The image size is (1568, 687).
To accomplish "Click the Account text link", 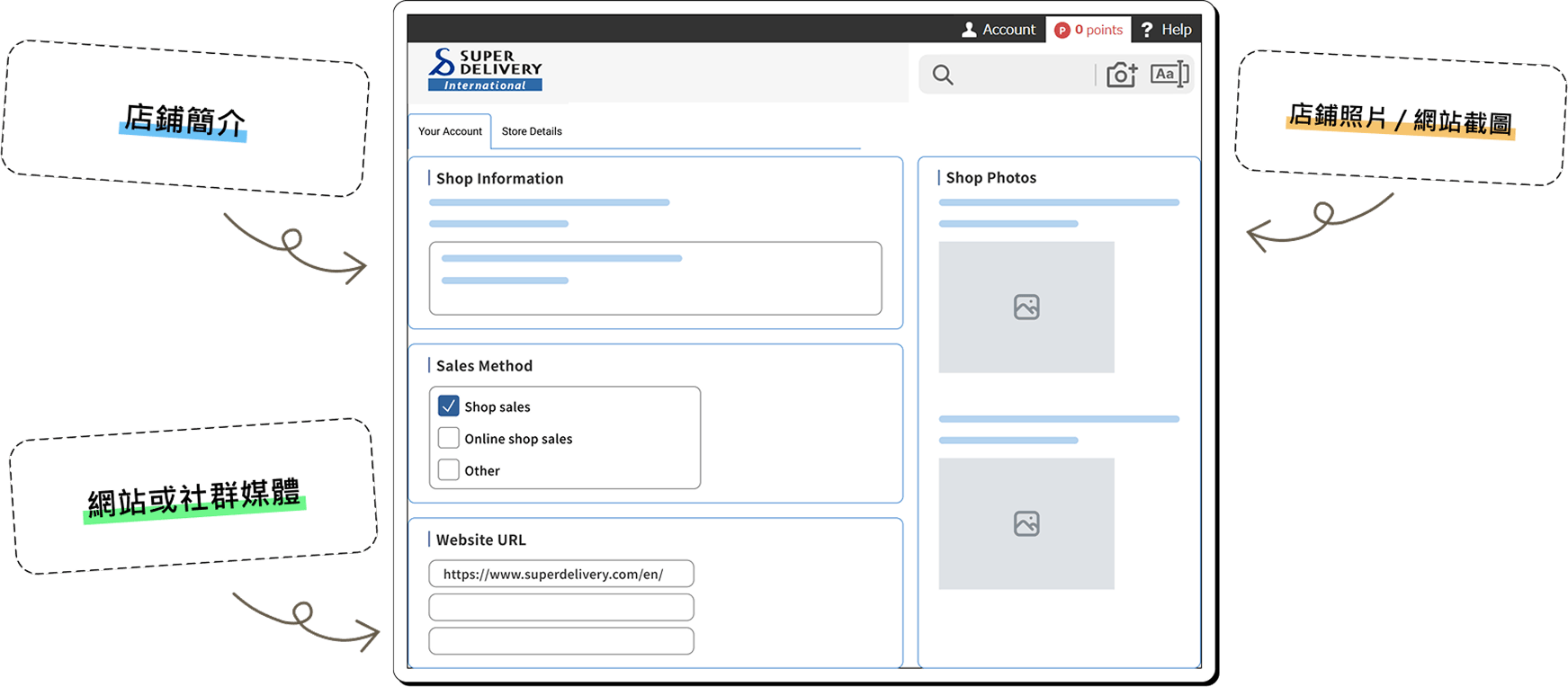I will tap(1008, 30).
